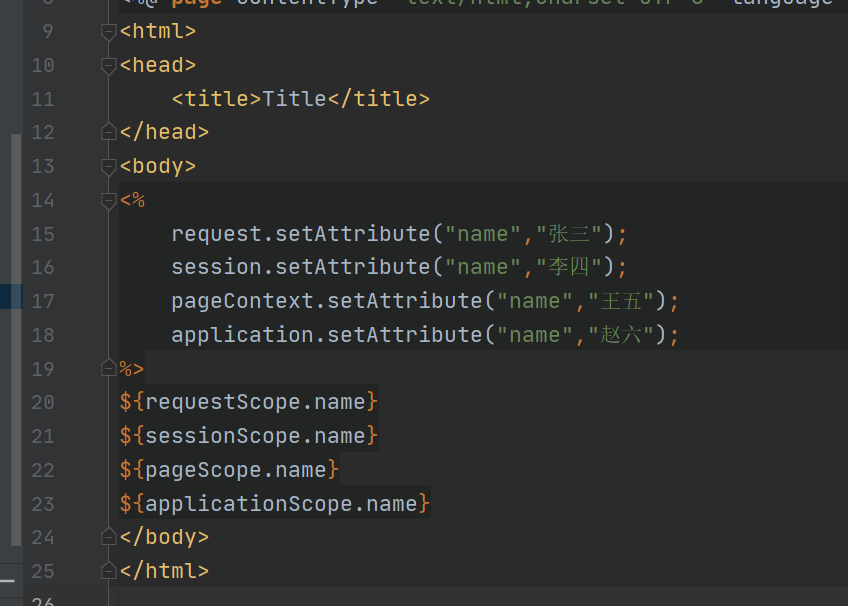The image size is (848, 606).
Task: Select line number 11 in the gutter
Action: coord(43,99)
